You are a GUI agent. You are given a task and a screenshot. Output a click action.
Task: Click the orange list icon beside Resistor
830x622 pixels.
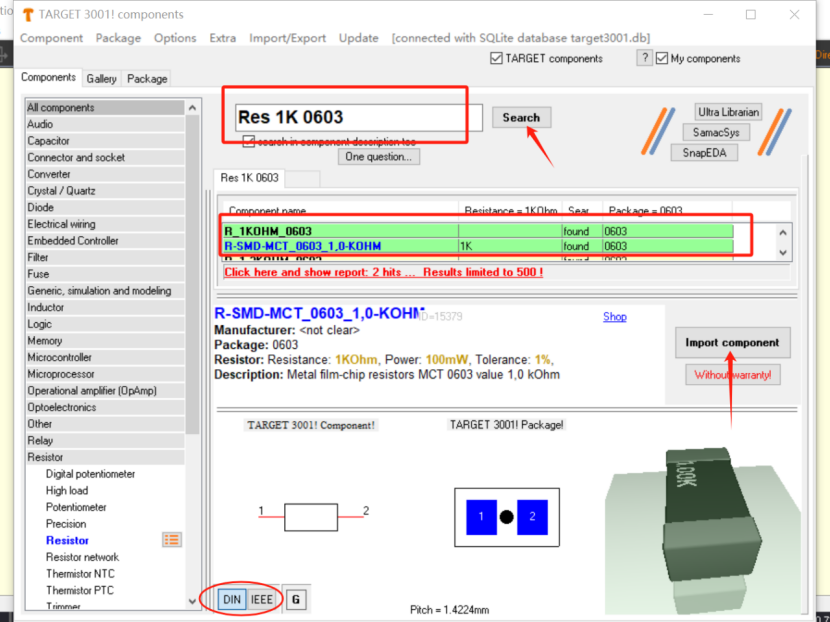172,540
